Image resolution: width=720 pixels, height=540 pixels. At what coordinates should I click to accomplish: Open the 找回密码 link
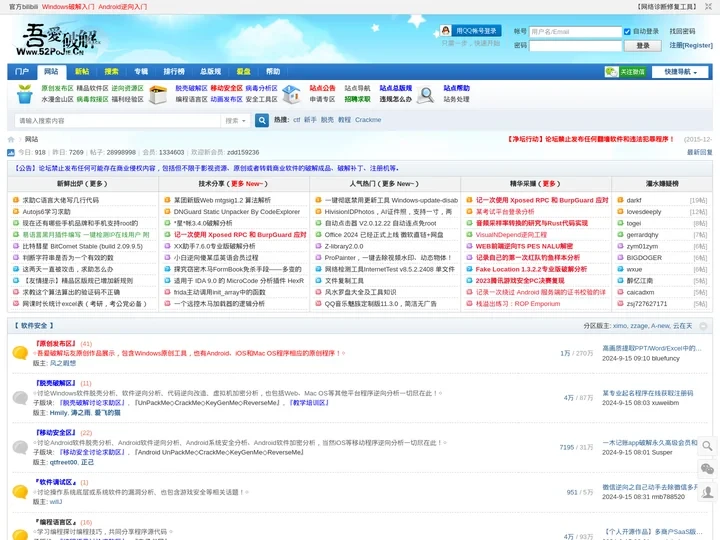pyautogui.click(x=682, y=31)
